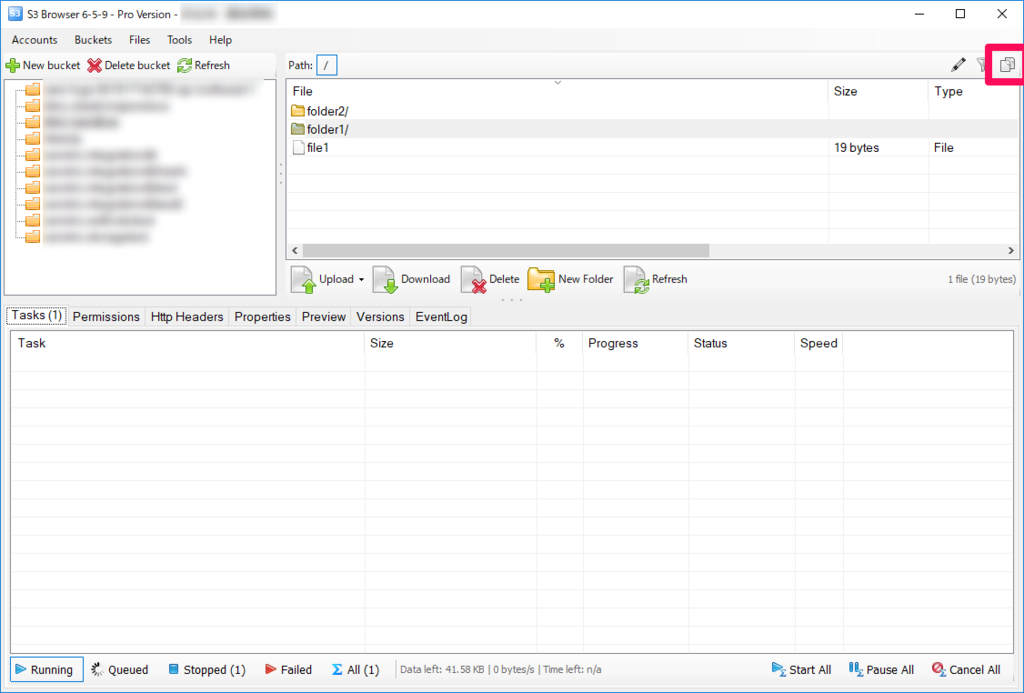Click the file list scrollbar right arrow
This screenshot has width=1024, height=693.
(1011, 251)
